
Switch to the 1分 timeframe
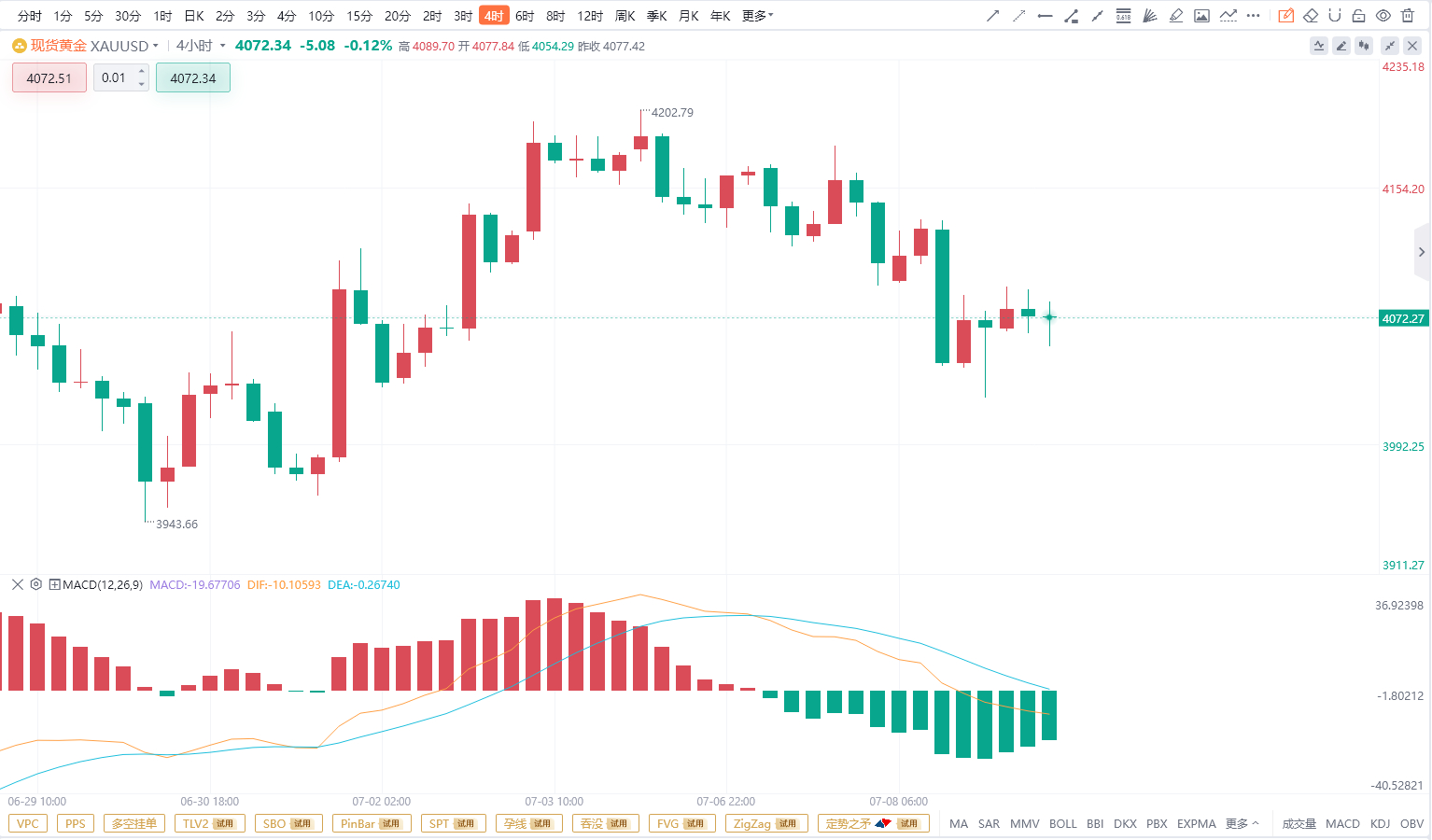(x=63, y=16)
